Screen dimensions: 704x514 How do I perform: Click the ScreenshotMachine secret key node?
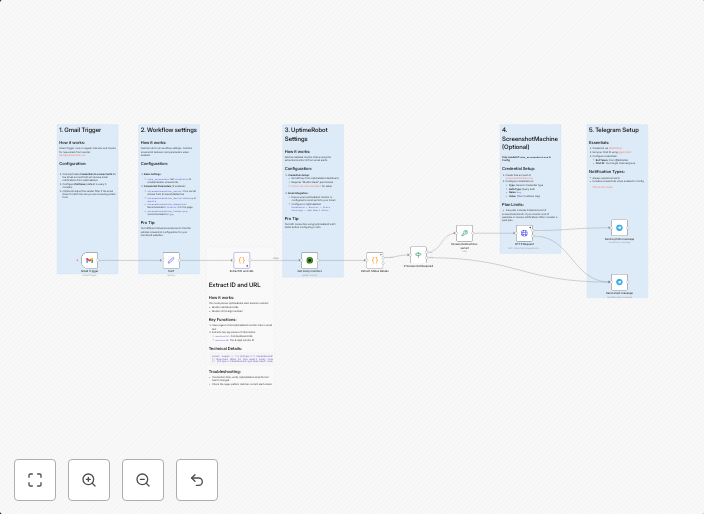point(464,233)
